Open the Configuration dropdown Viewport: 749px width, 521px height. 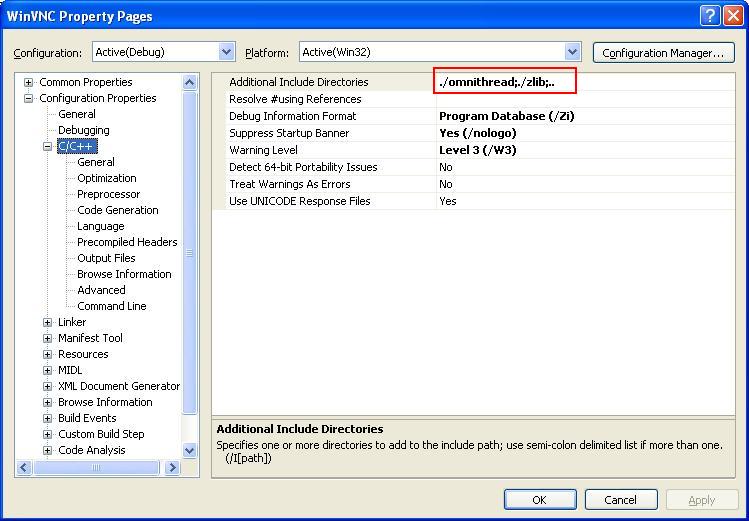[226, 52]
